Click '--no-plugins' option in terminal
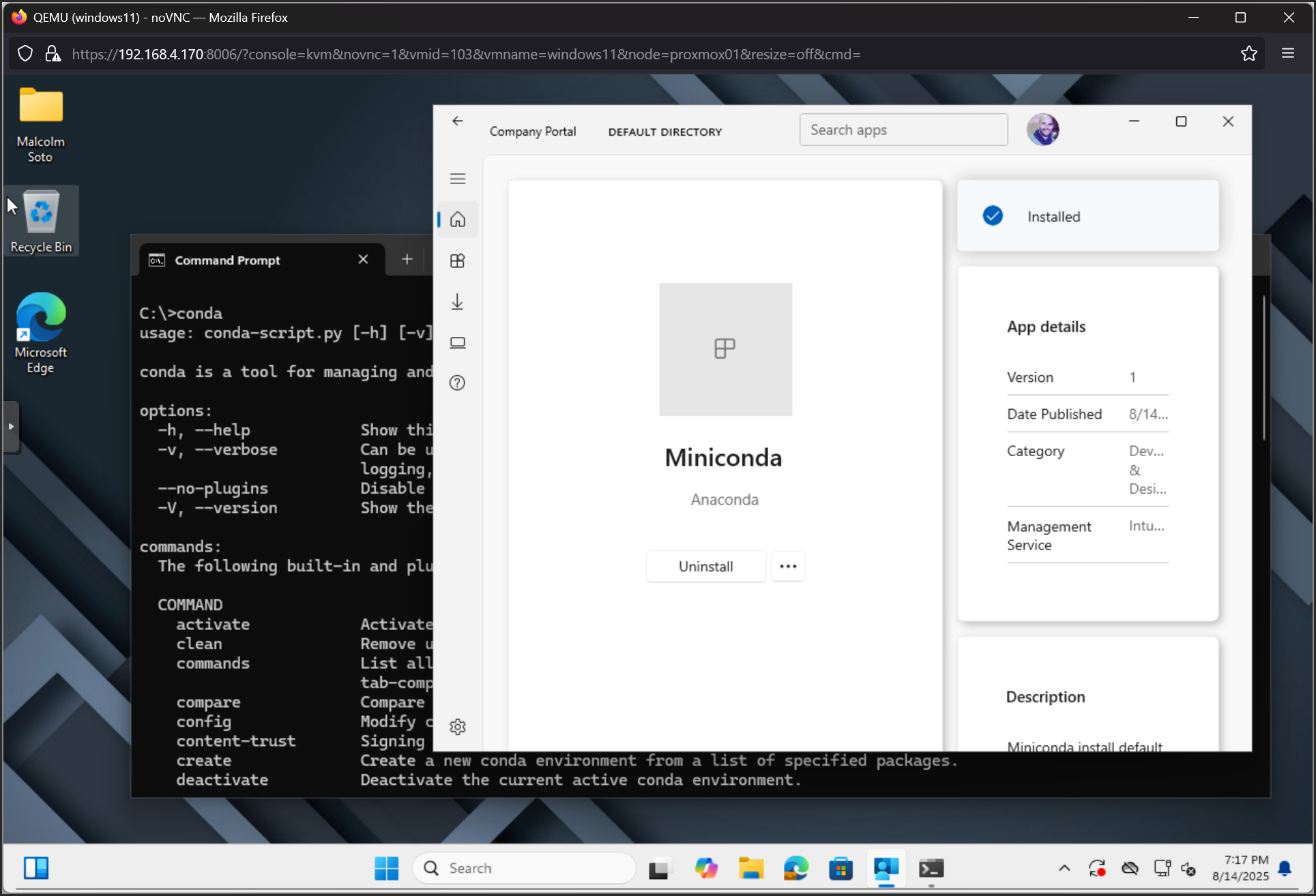Screen dimensions: 1316x896 (212, 488)
